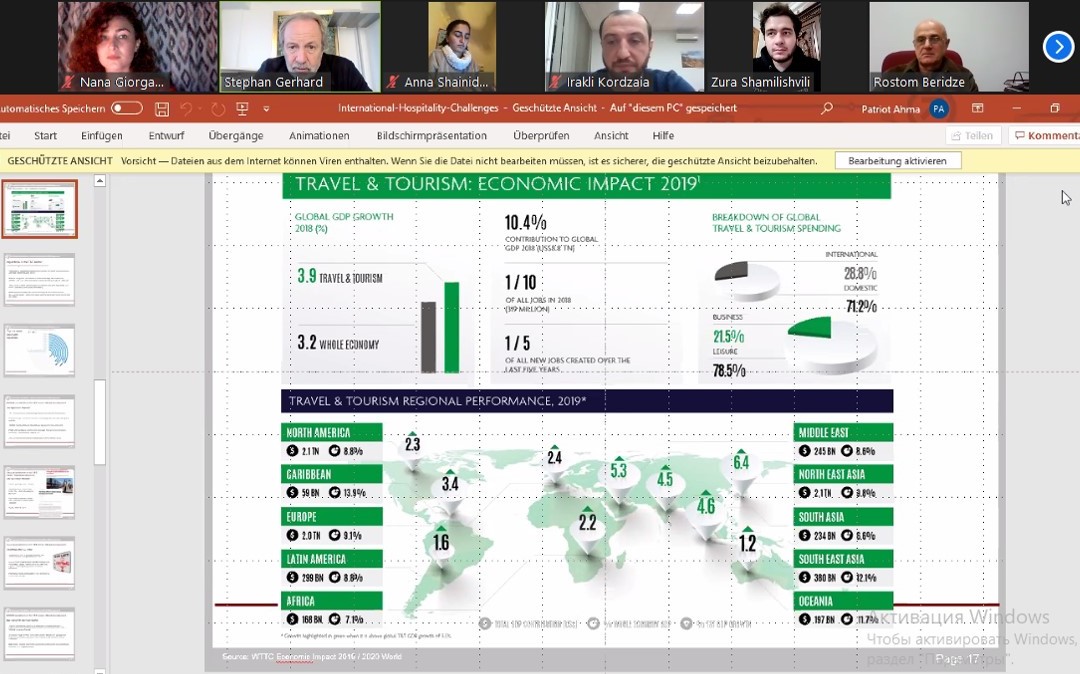This screenshot has width=1080, height=674.
Task: Click the PA account avatar
Action: click(938, 108)
